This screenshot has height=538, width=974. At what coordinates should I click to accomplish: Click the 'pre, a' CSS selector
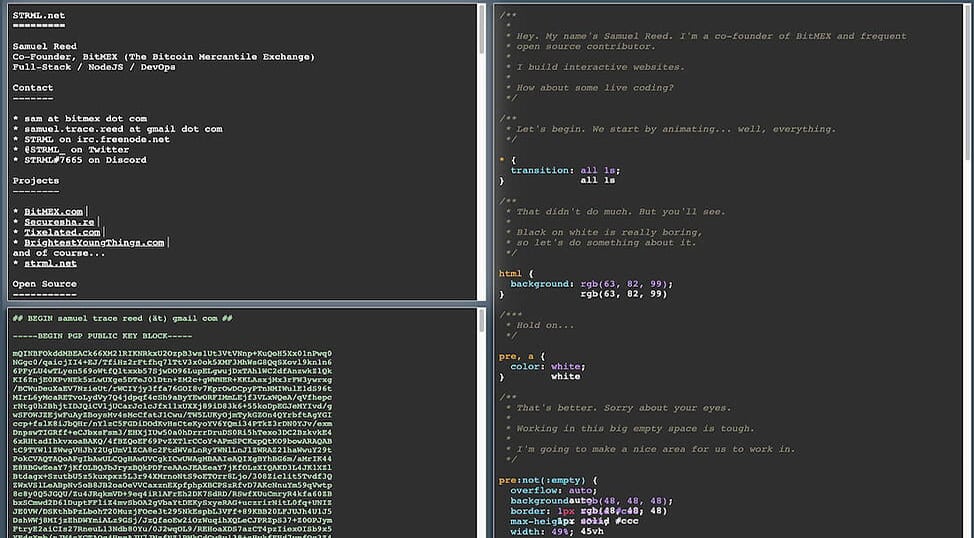pos(519,355)
